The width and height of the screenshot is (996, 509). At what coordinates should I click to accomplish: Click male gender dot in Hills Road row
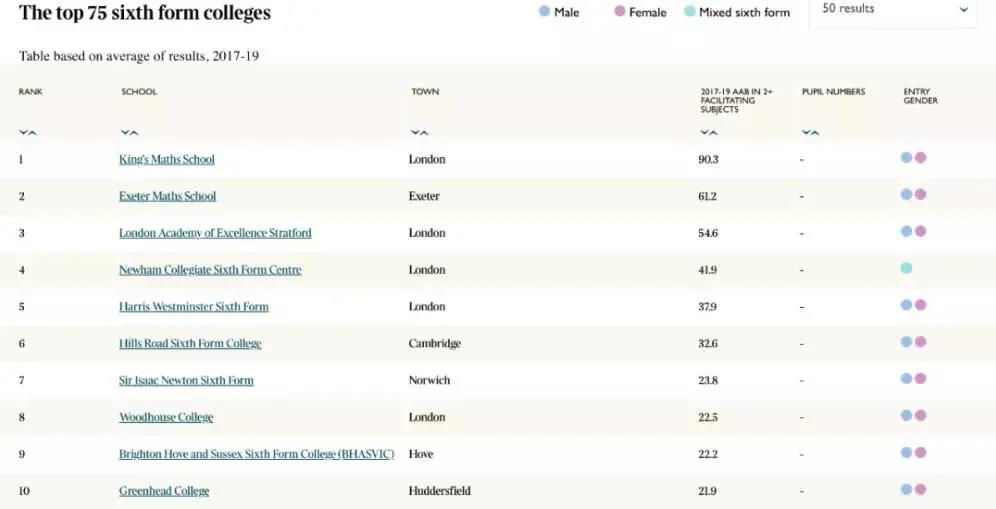906,342
